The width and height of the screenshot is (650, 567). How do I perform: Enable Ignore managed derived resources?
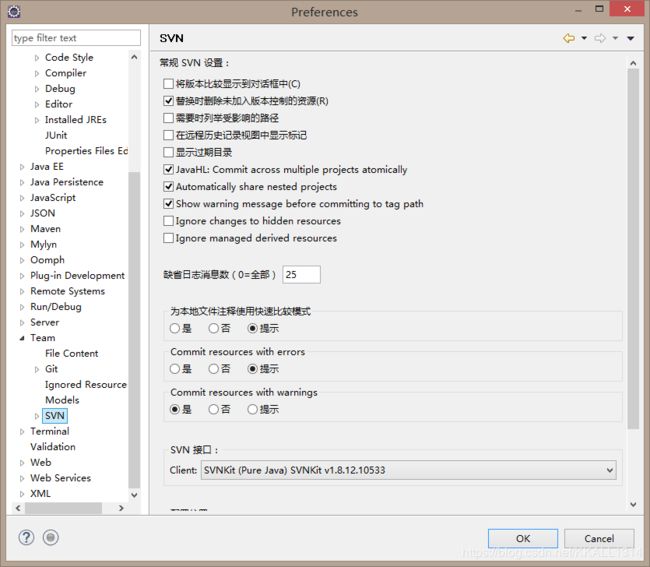168,238
